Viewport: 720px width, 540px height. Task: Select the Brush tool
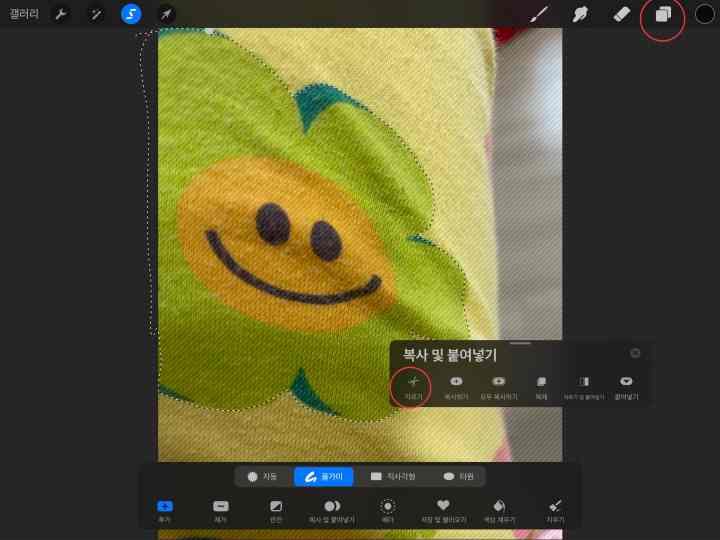(x=538, y=14)
